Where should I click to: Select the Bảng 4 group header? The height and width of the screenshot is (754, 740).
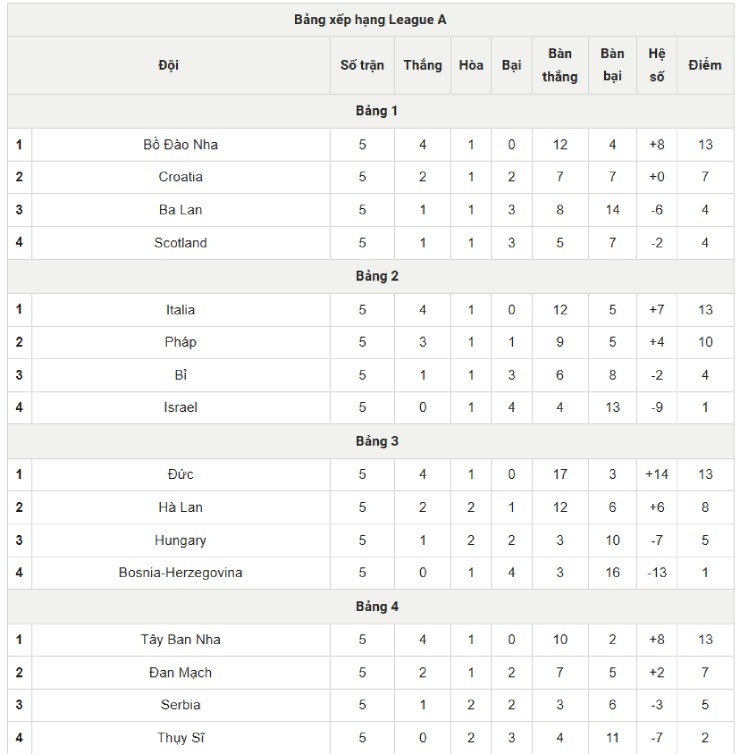[376, 606]
